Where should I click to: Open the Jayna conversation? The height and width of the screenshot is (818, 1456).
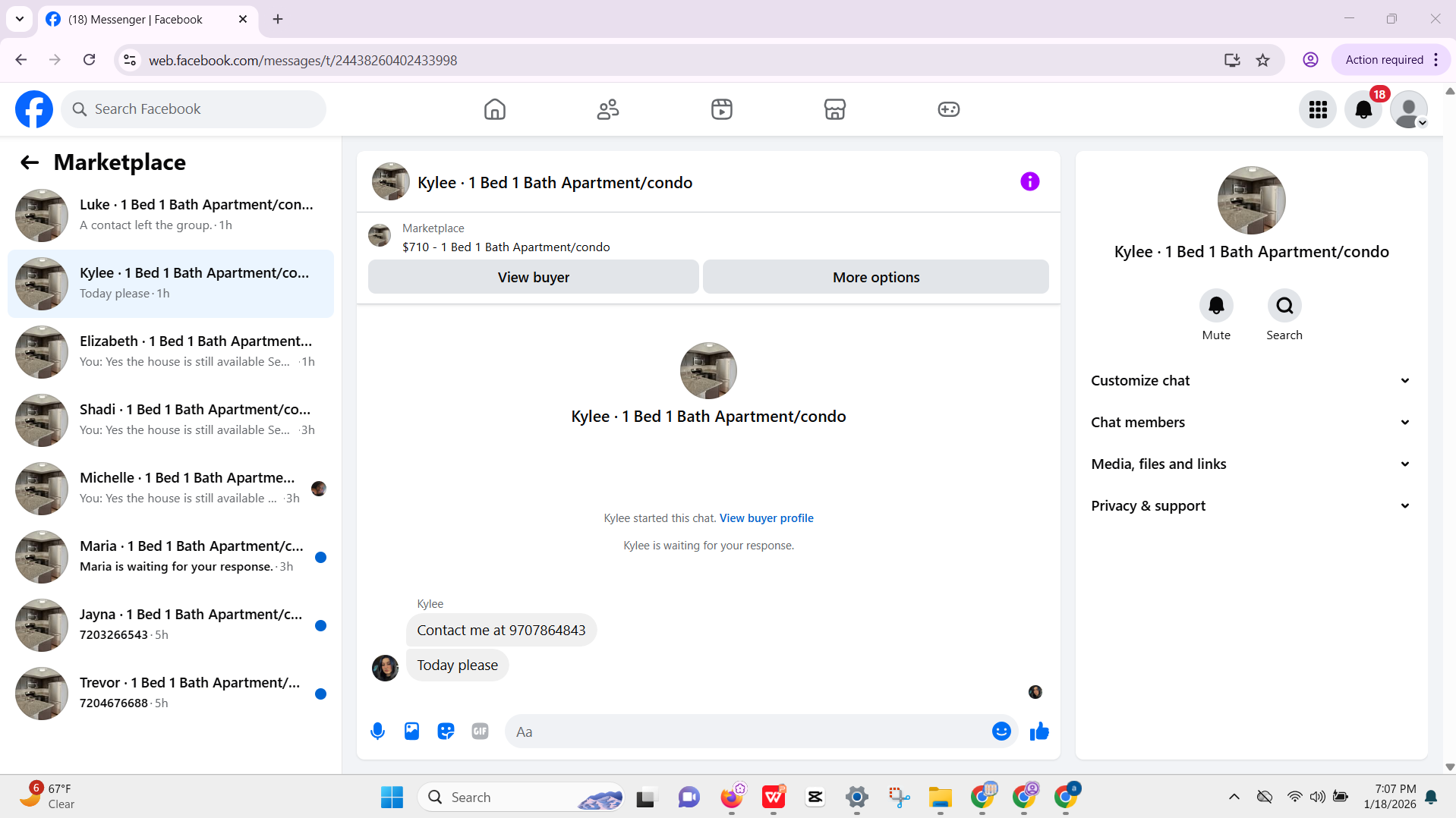pos(171,625)
